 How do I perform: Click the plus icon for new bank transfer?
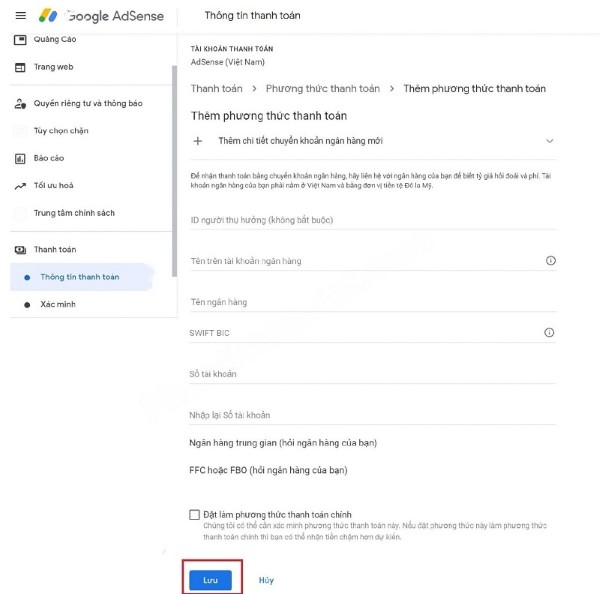(x=198, y=142)
